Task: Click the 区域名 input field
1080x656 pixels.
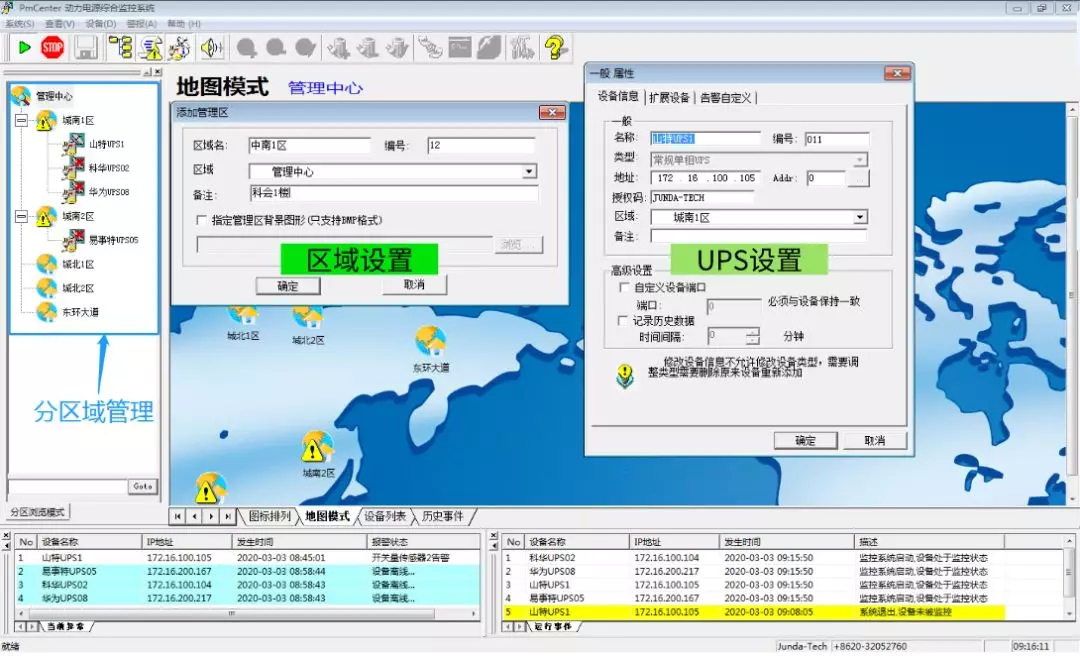Action: pos(310,146)
